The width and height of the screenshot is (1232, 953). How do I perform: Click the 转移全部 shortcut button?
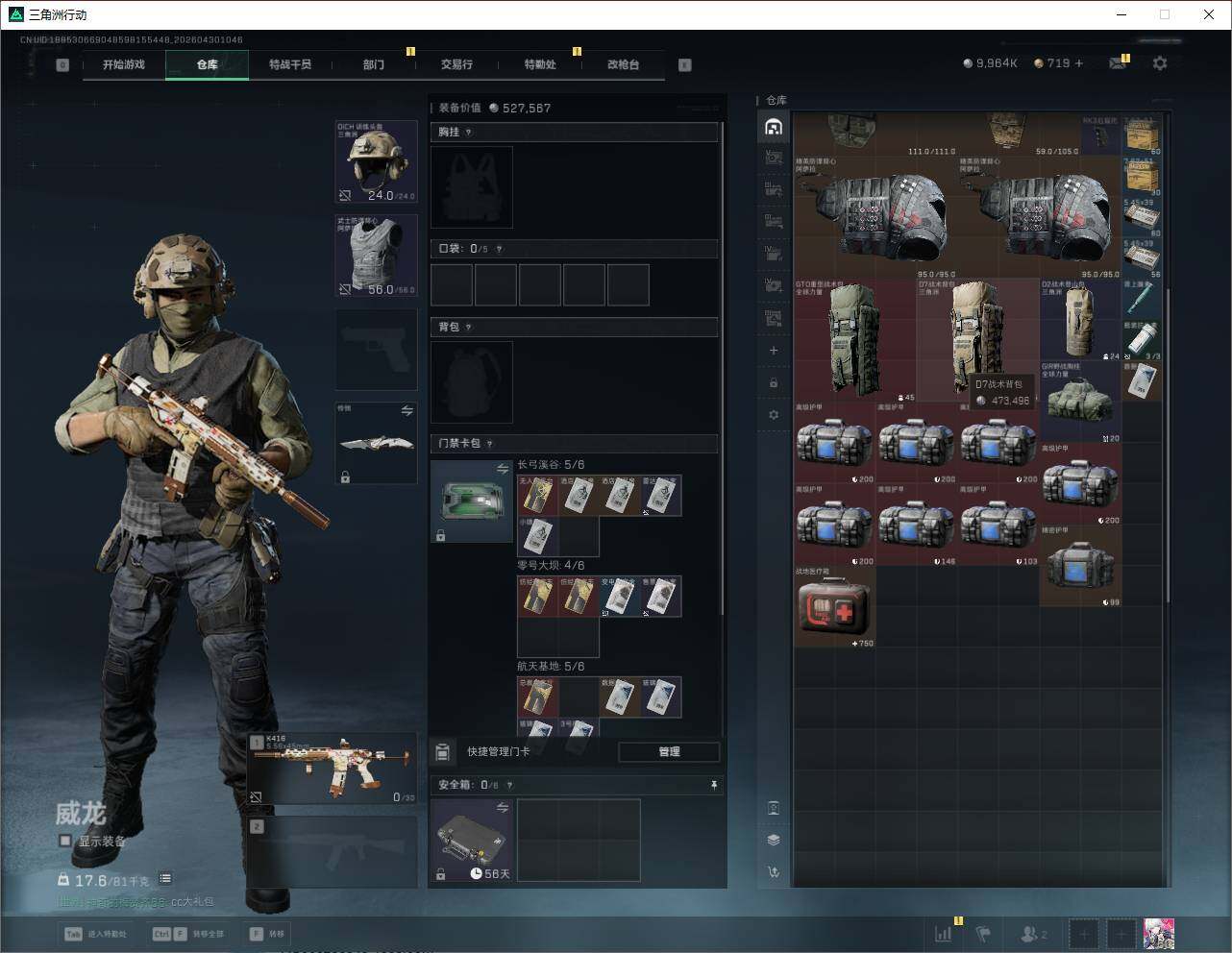click(x=188, y=933)
